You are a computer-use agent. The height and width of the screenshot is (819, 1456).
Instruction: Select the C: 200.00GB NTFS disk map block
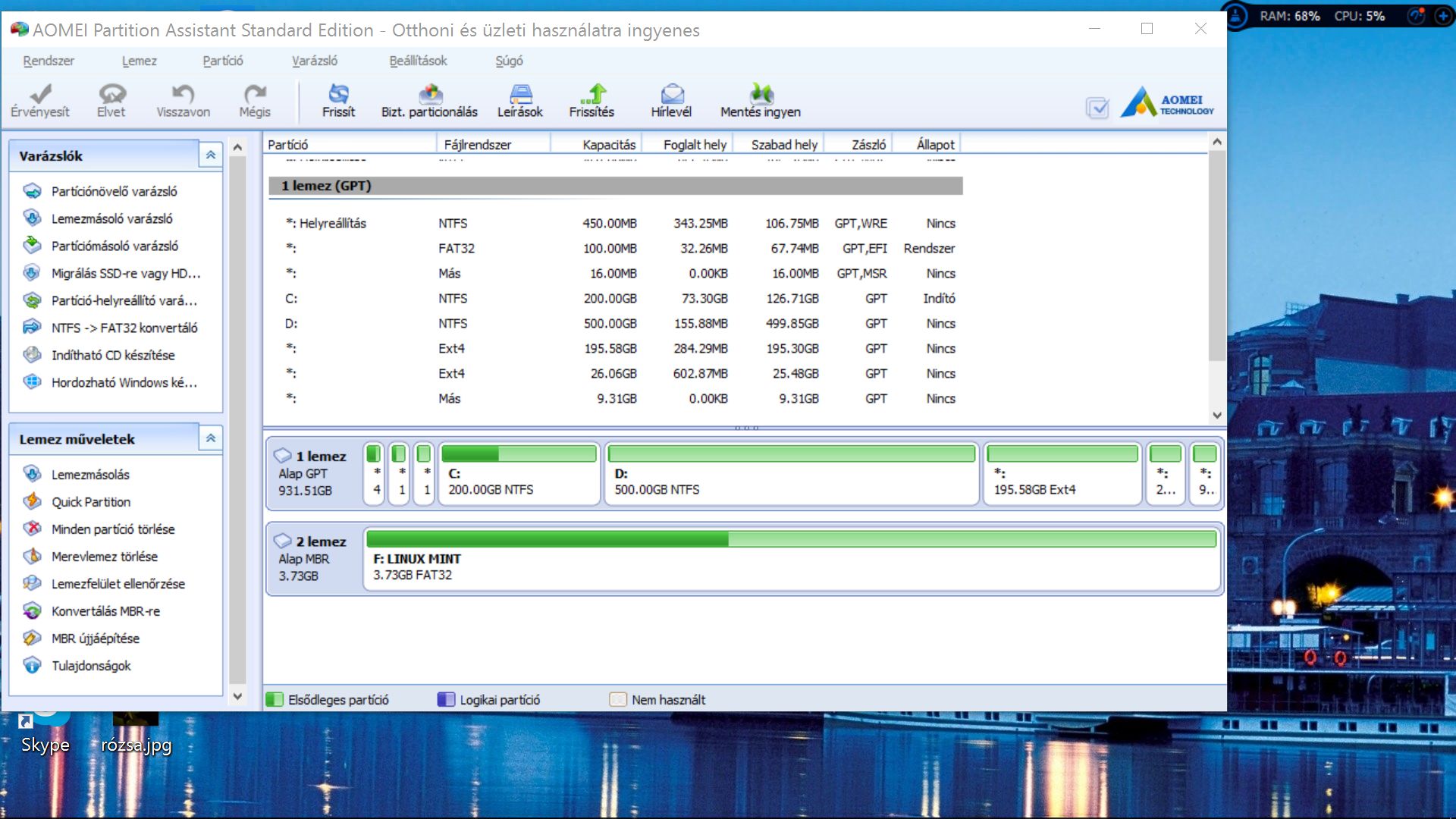pyautogui.click(x=519, y=474)
